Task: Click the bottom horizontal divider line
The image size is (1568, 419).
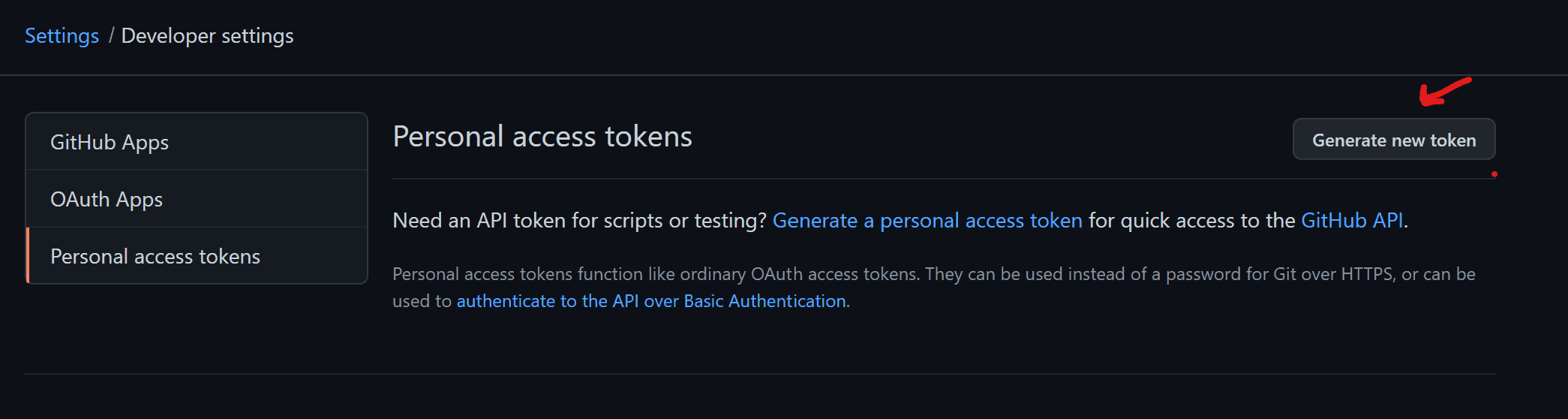Action: coord(760,374)
